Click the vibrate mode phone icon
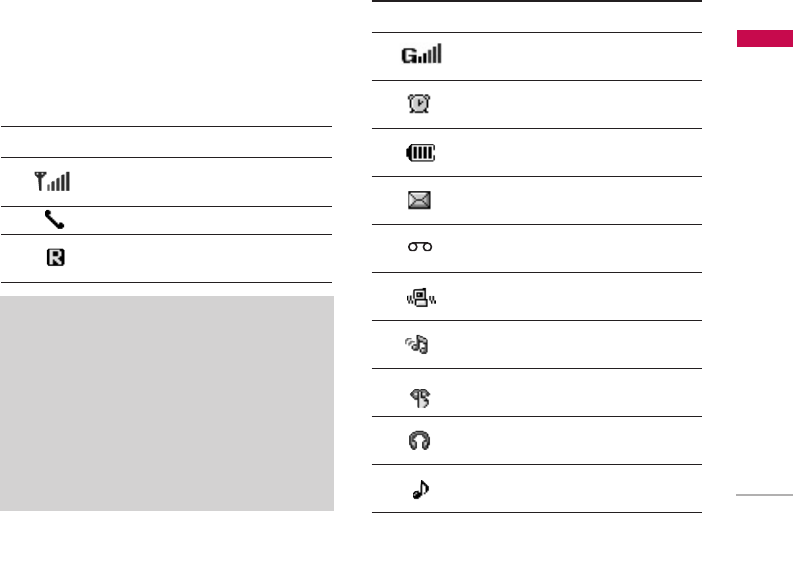This screenshot has height=568, width=793. pyautogui.click(x=420, y=297)
